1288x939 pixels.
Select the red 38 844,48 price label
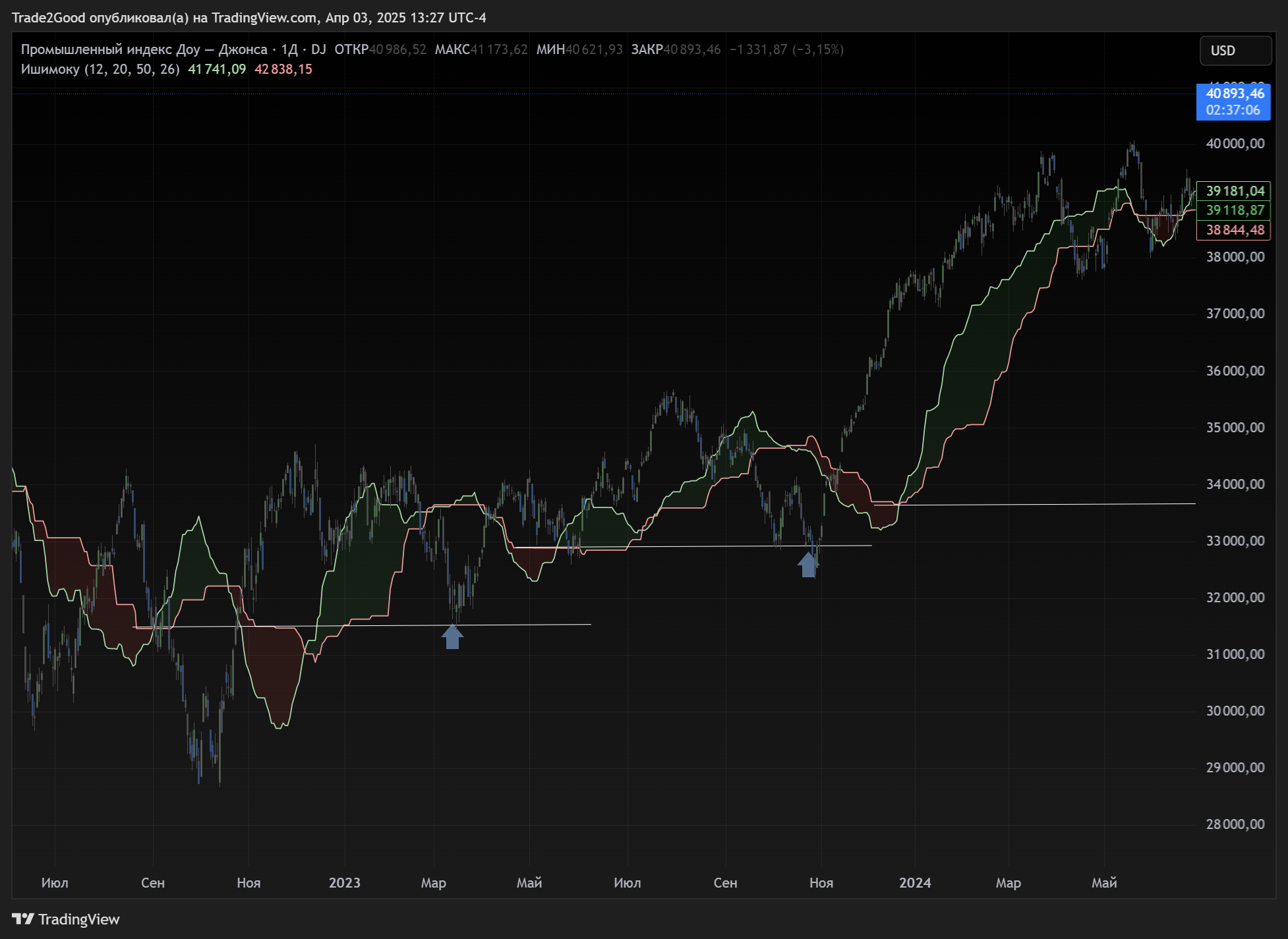click(1233, 230)
